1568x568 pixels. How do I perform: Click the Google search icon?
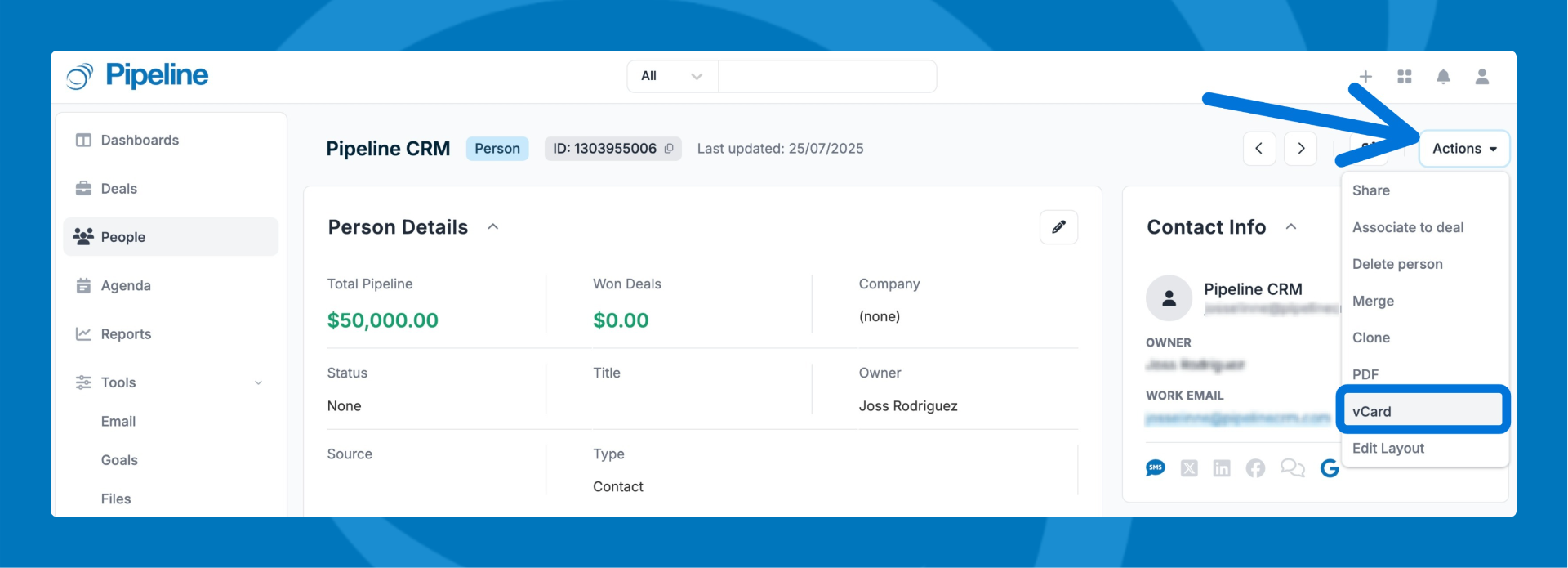(x=1330, y=468)
